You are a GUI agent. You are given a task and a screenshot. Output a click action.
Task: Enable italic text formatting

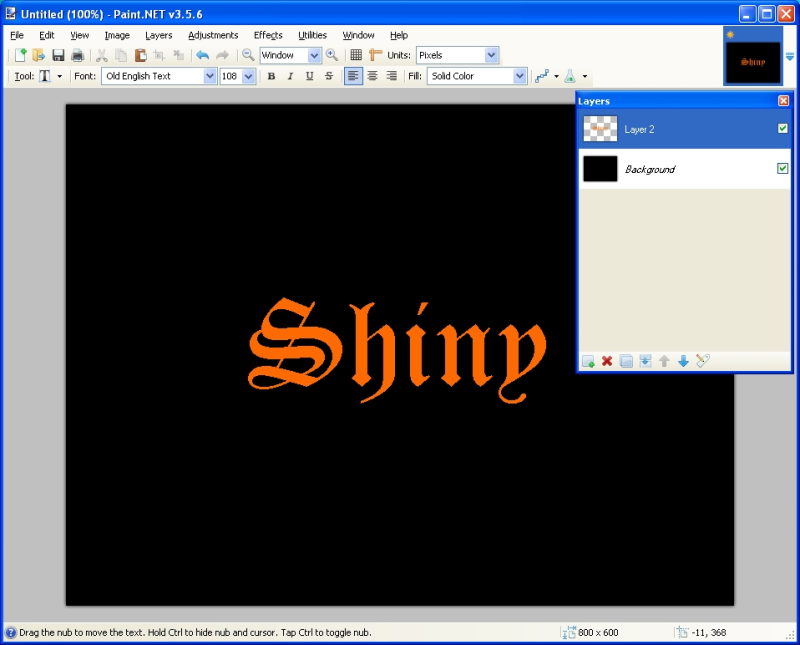point(290,75)
